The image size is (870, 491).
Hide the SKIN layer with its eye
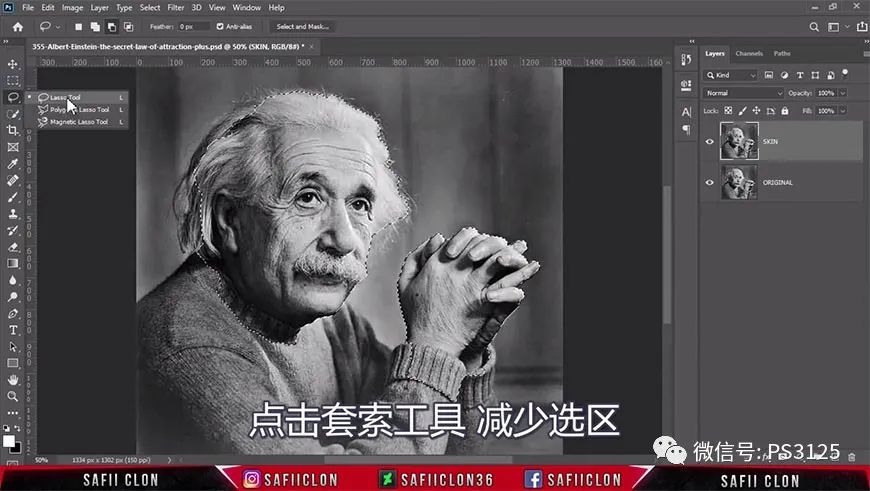pos(710,141)
